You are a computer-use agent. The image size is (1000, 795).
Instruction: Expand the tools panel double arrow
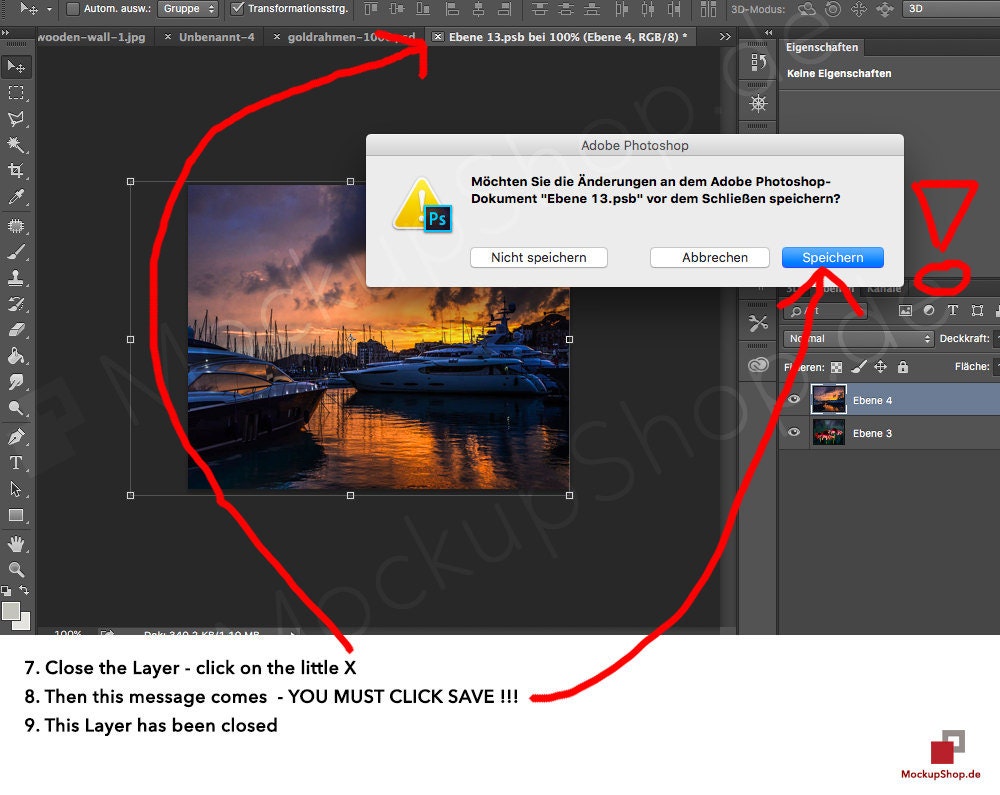(x=5, y=33)
